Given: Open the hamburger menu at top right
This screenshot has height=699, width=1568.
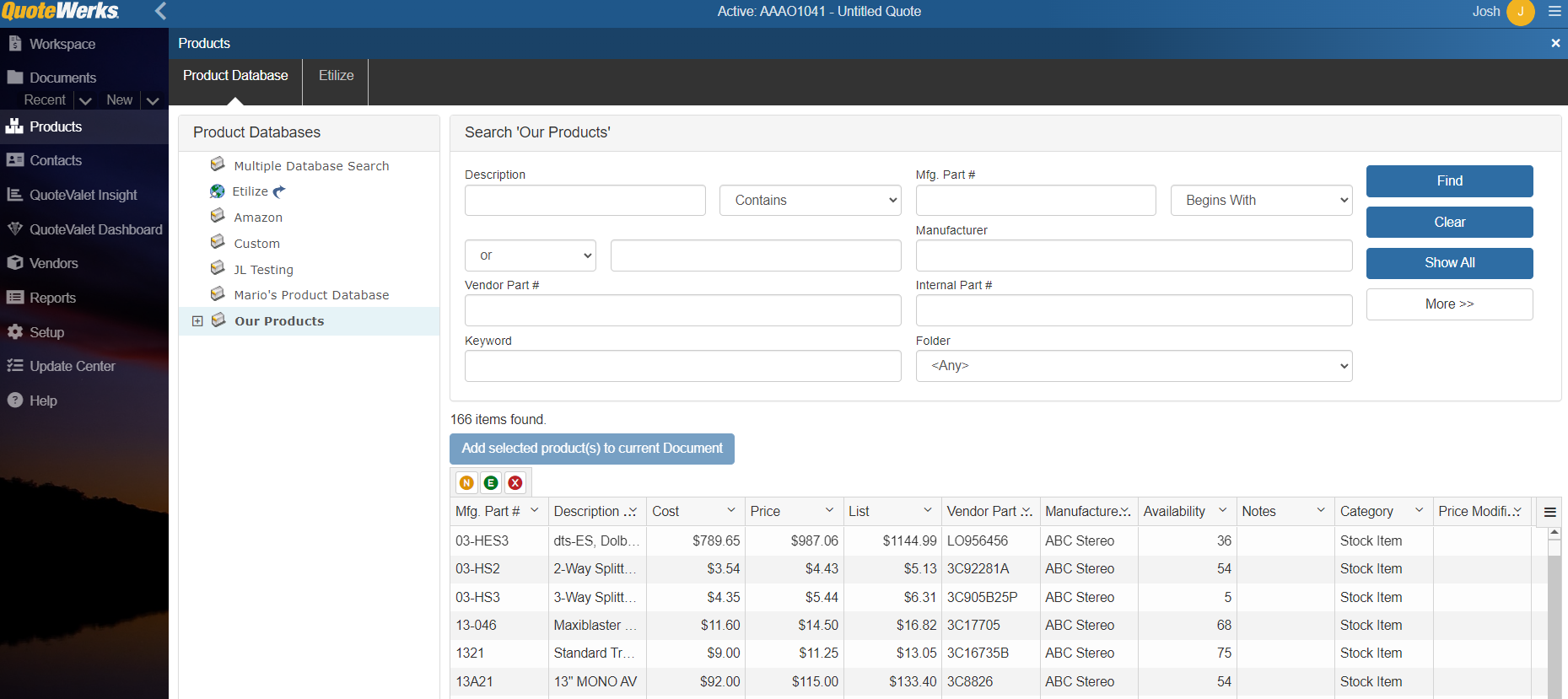Looking at the screenshot, I should pos(1555,11).
